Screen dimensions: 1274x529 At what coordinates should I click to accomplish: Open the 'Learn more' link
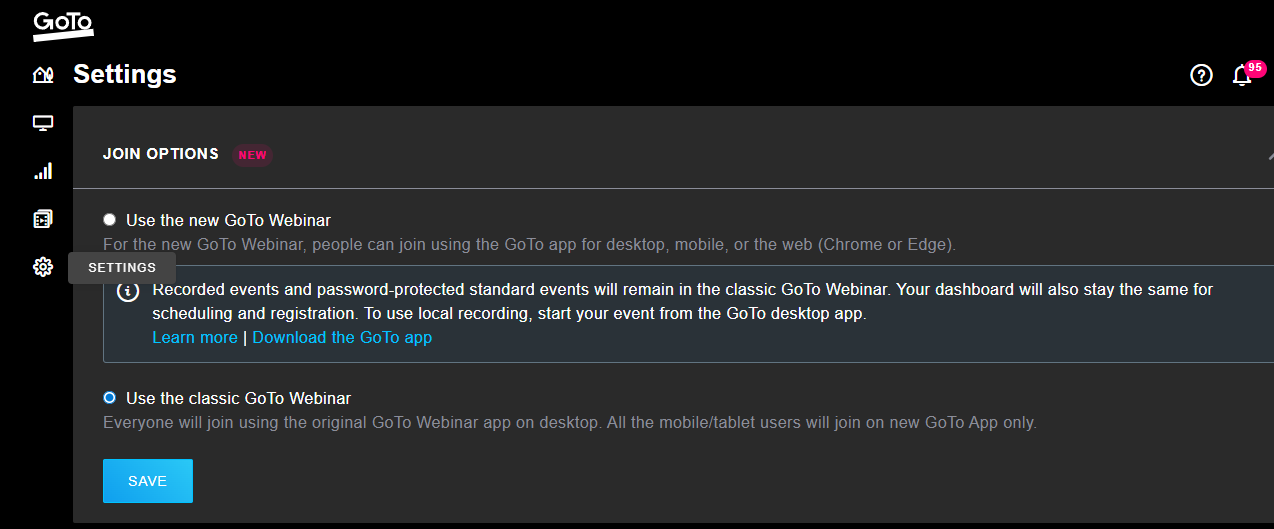coord(195,338)
